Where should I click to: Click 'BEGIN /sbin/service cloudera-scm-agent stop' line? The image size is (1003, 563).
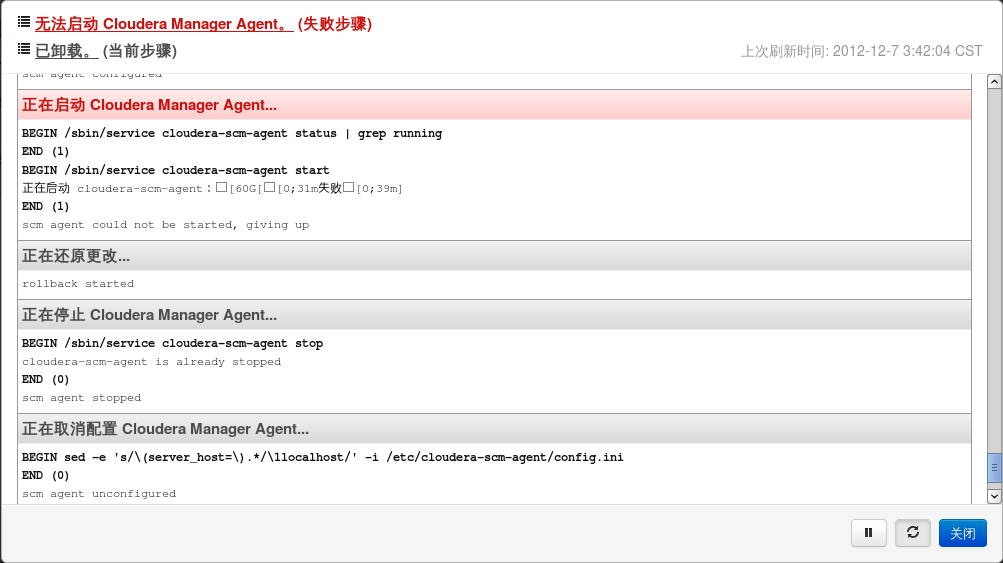(x=173, y=343)
